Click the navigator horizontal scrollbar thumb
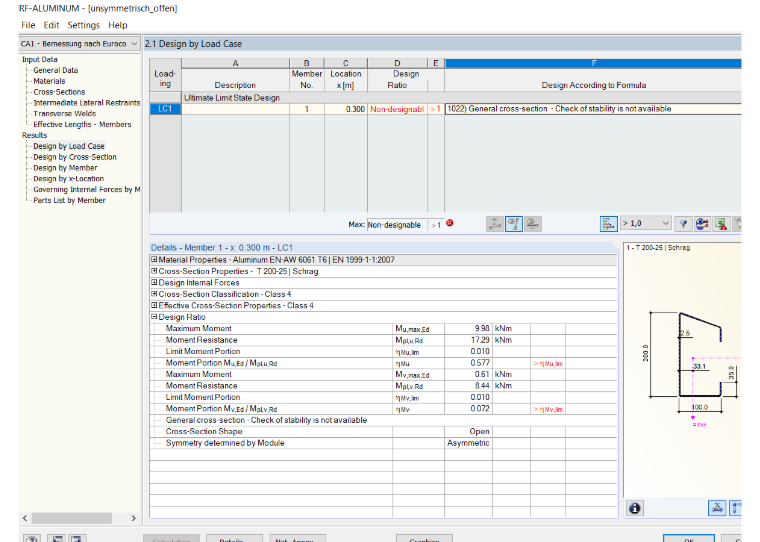The height and width of the screenshot is (542, 760). pos(72,518)
